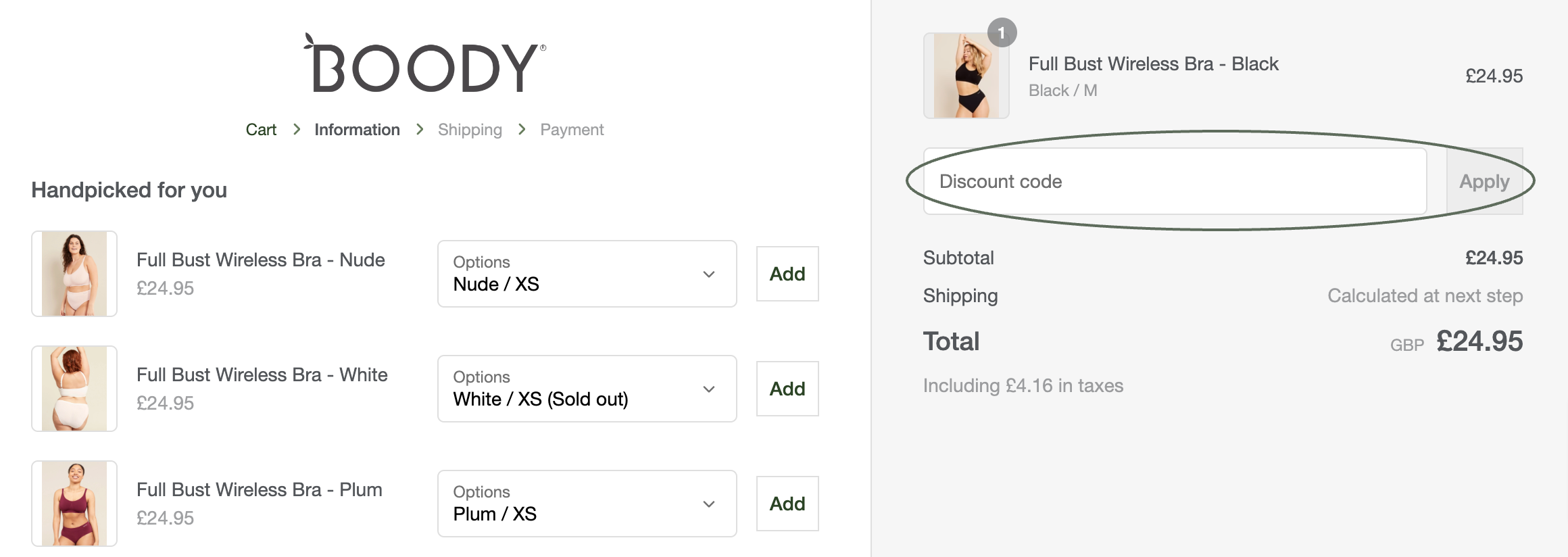Select the Payment breadcrumb step
This screenshot has height=557, width=1568.
(x=572, y=129)
